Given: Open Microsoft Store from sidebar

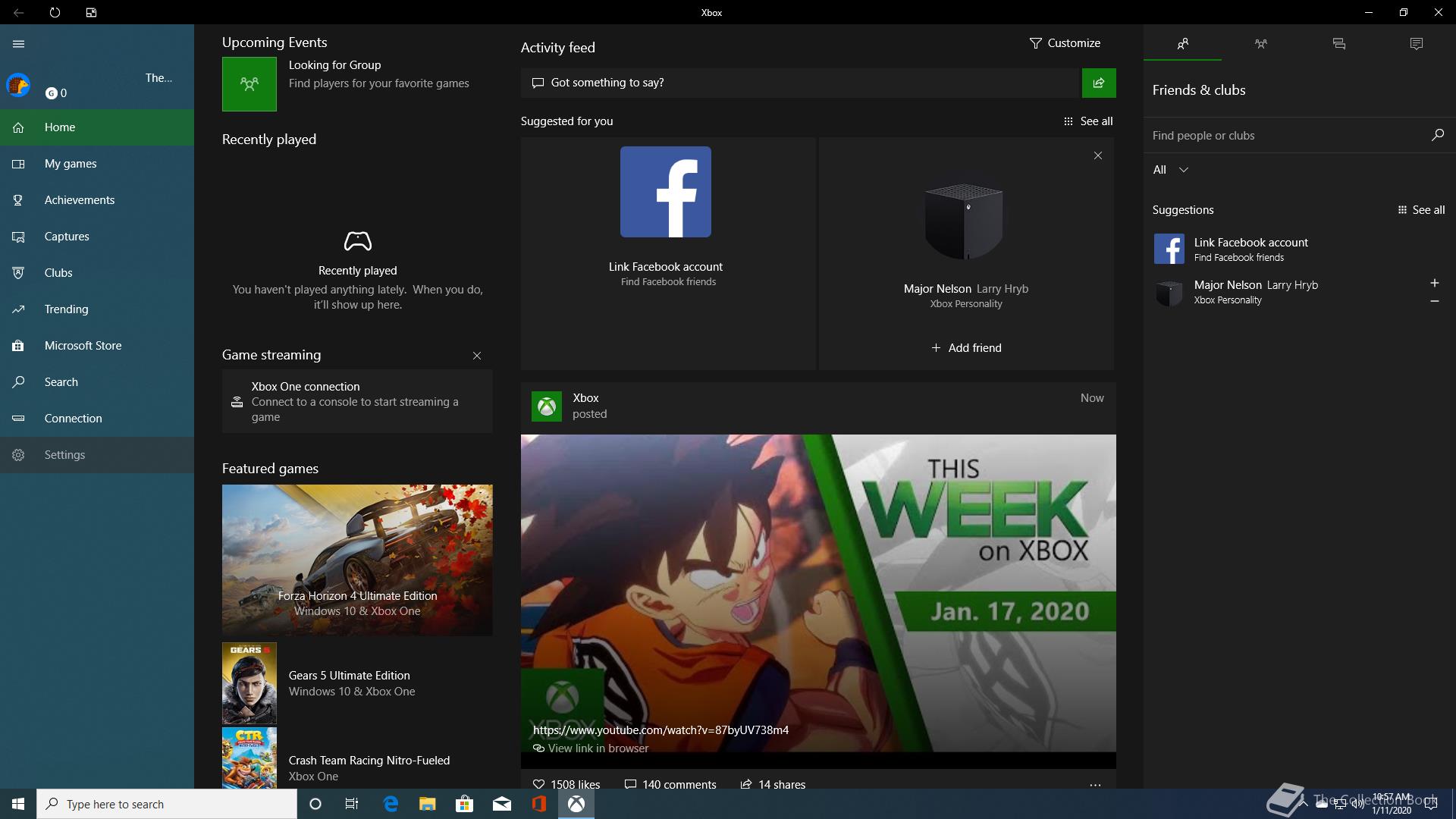Looking at the screenshot, I should tap(97, 346).
